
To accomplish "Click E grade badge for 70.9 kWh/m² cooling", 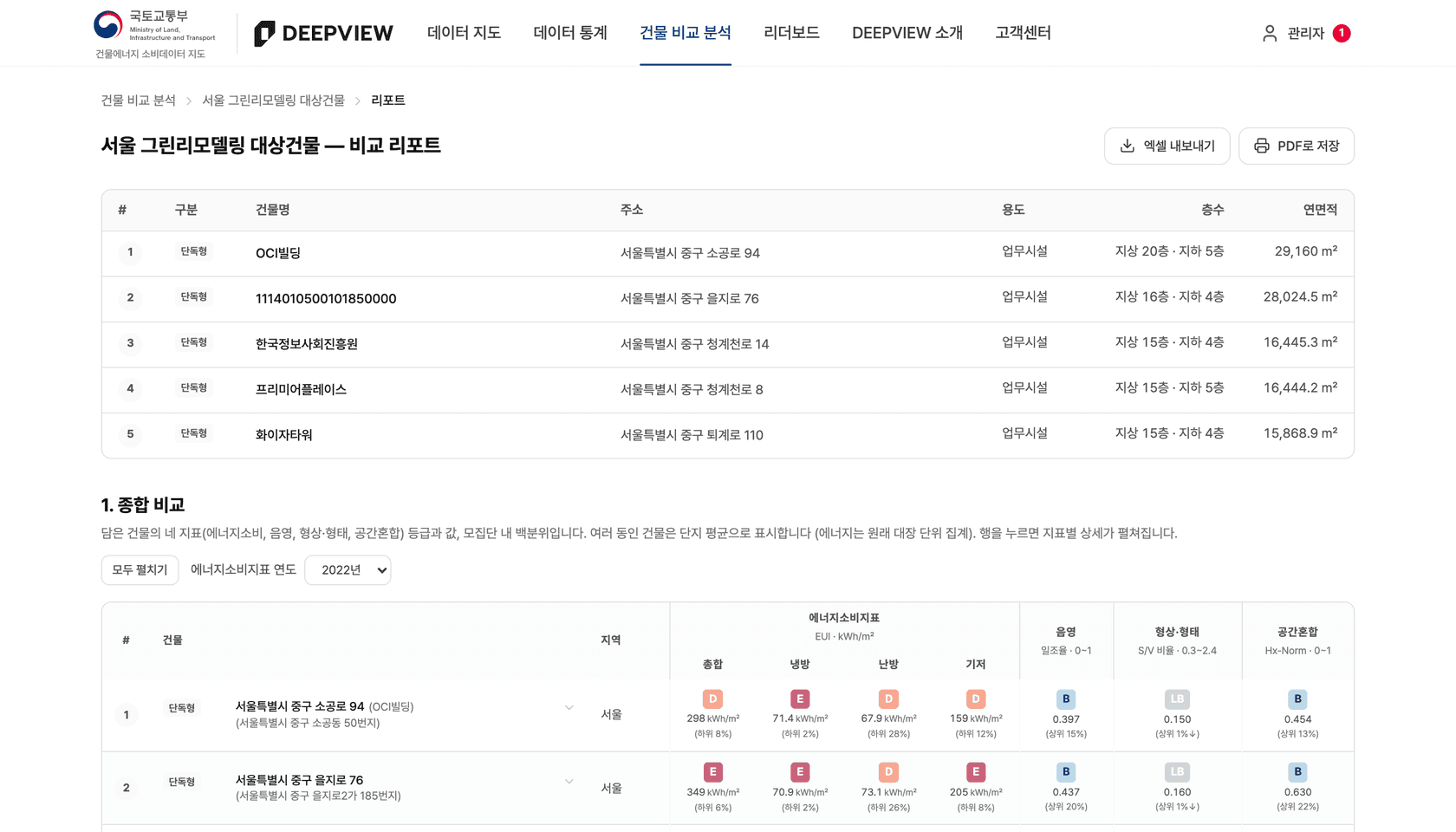I will pos(800,771).
